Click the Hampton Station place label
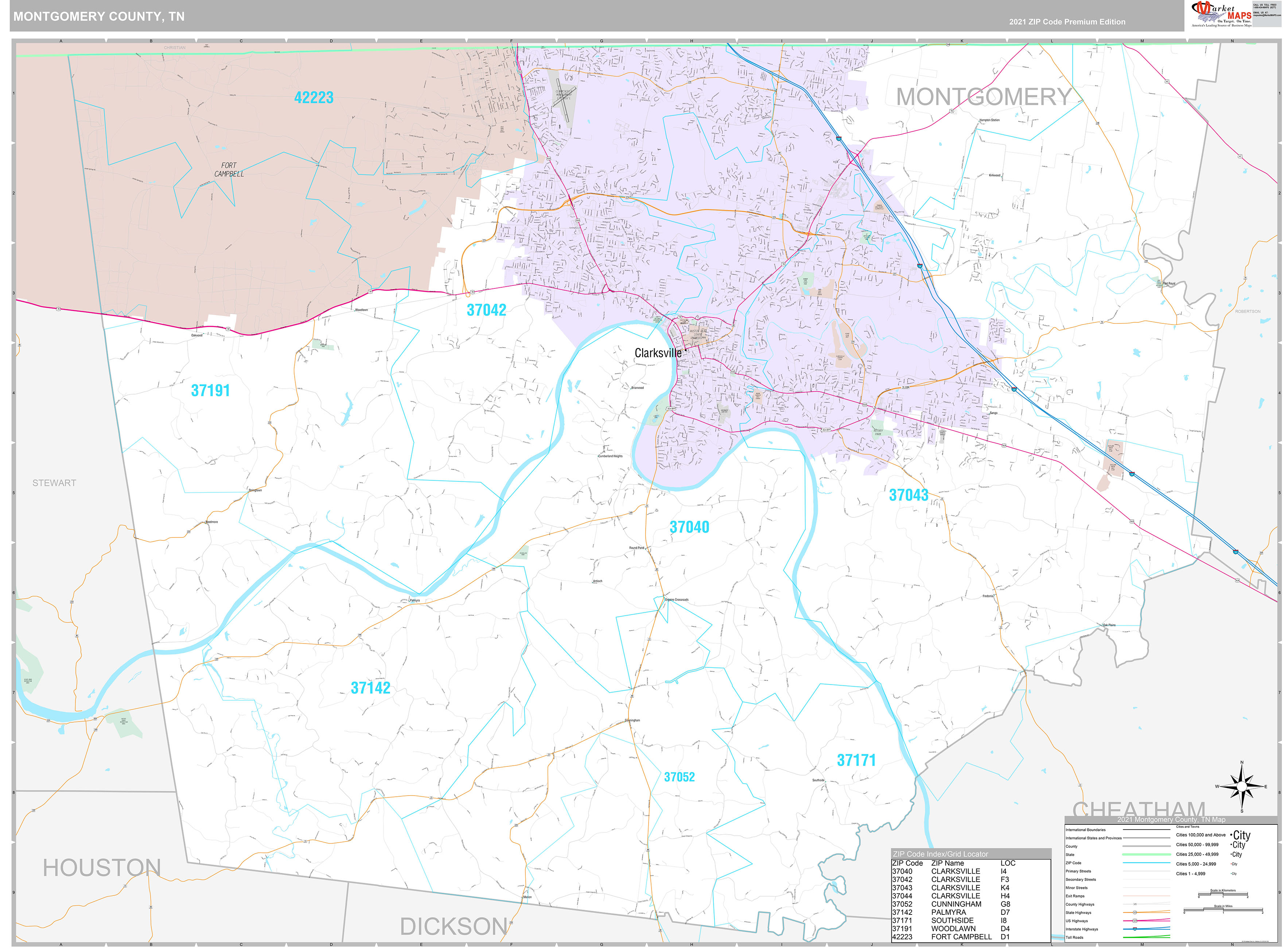 [989, 120]
